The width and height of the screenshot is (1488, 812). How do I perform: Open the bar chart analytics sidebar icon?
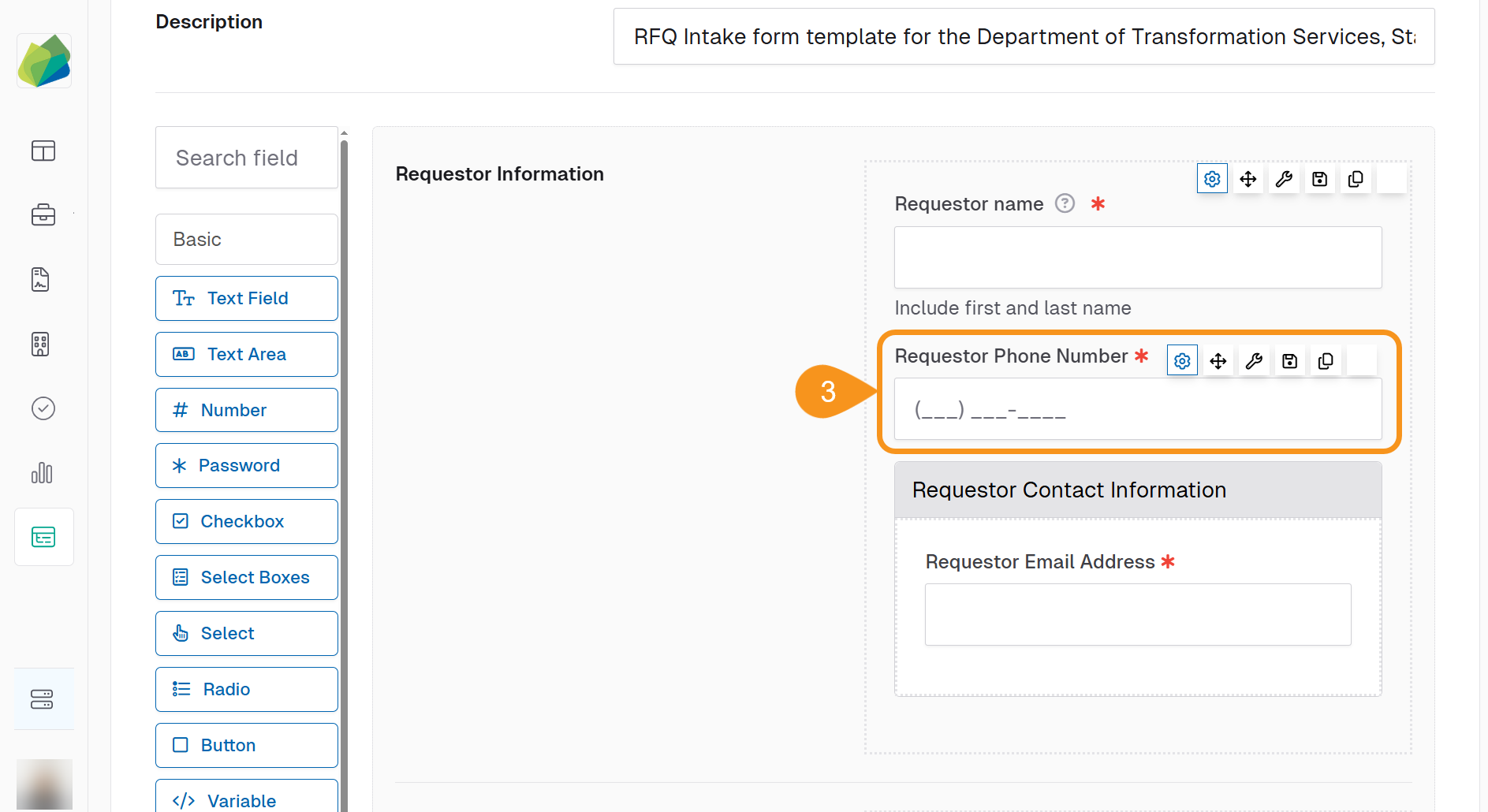pyautogui.click(x=43, y=473)
